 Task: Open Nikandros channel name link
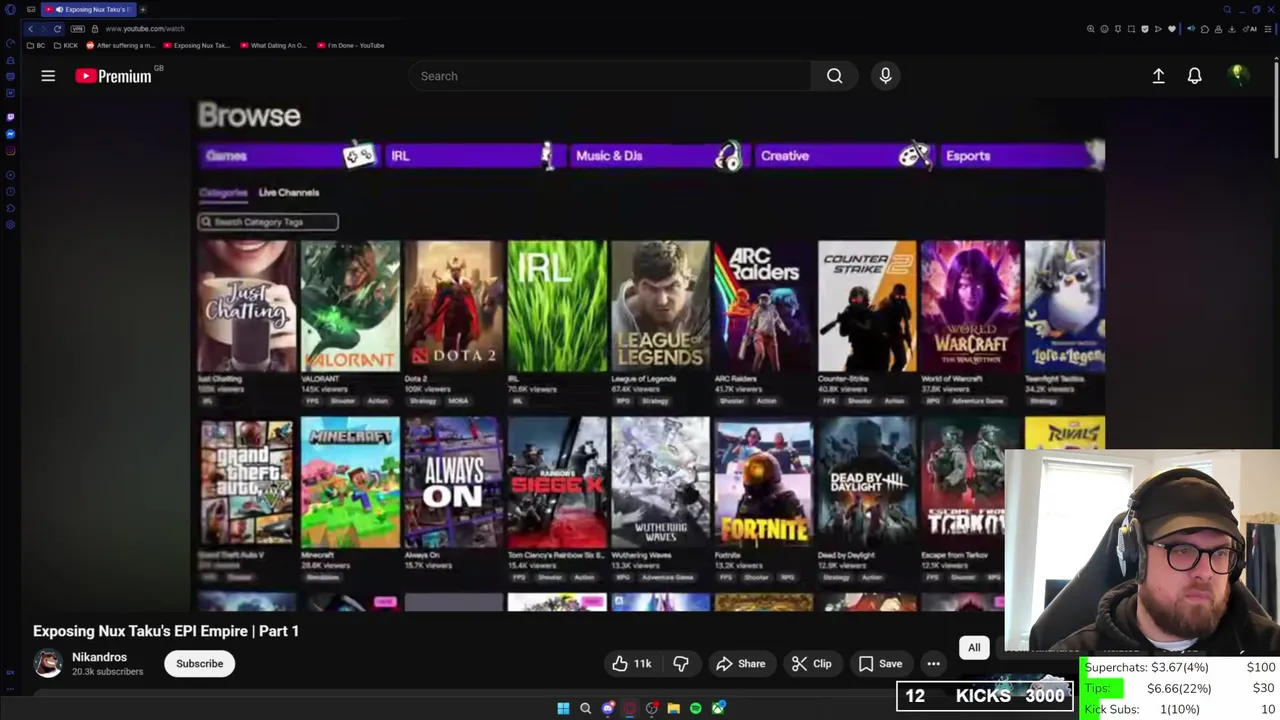tap(99, 657)
